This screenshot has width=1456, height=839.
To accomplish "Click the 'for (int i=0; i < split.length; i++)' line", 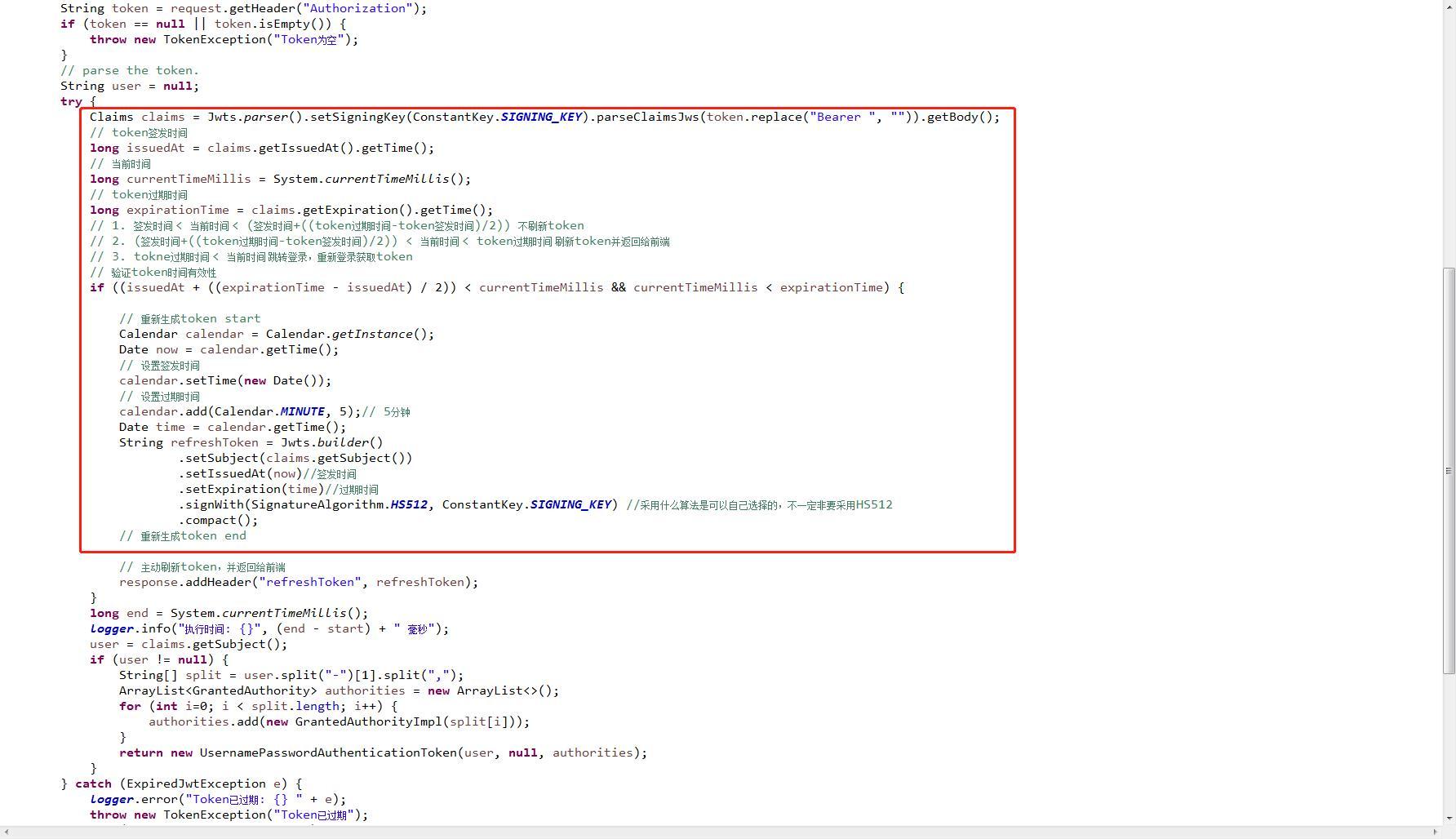I will pyautogui.click(x=258, y=706).
